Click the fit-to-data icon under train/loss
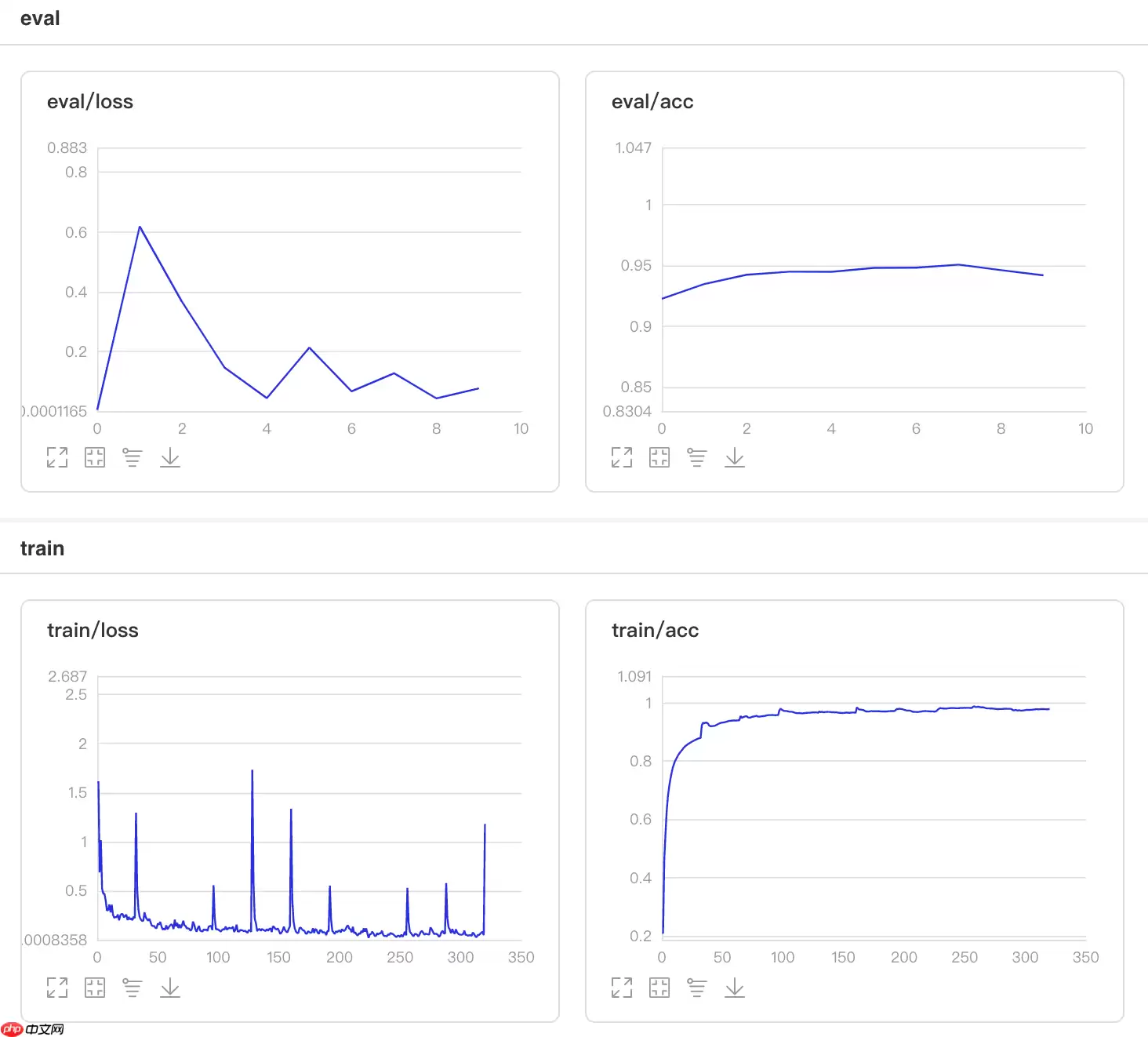The image size is (1148, 1037). (95, 988)
